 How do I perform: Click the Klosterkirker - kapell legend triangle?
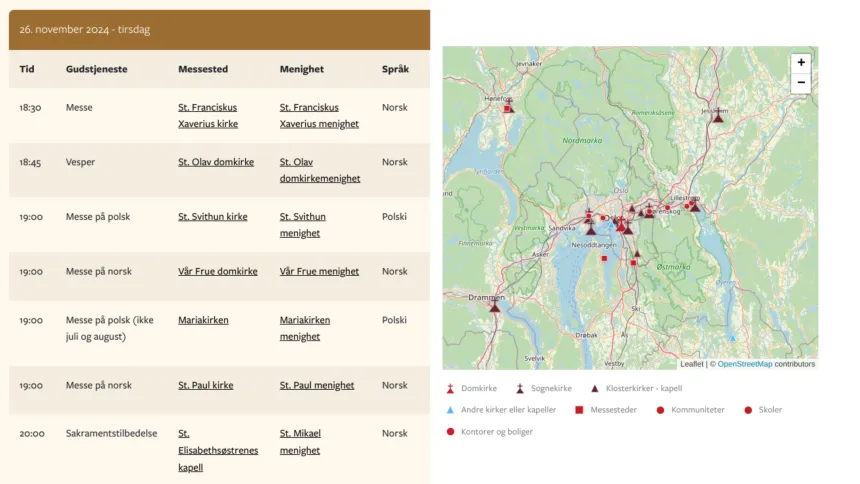pos(595,389)
